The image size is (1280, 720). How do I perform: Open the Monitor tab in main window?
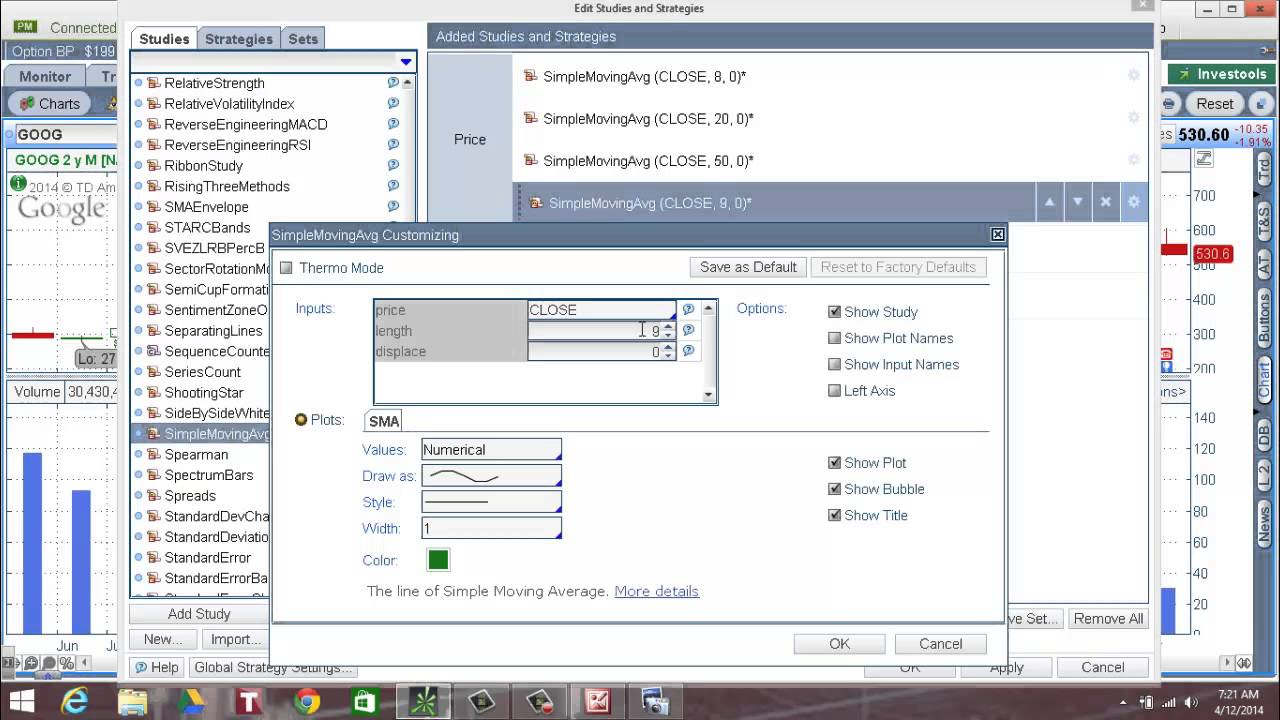[45, 76]
